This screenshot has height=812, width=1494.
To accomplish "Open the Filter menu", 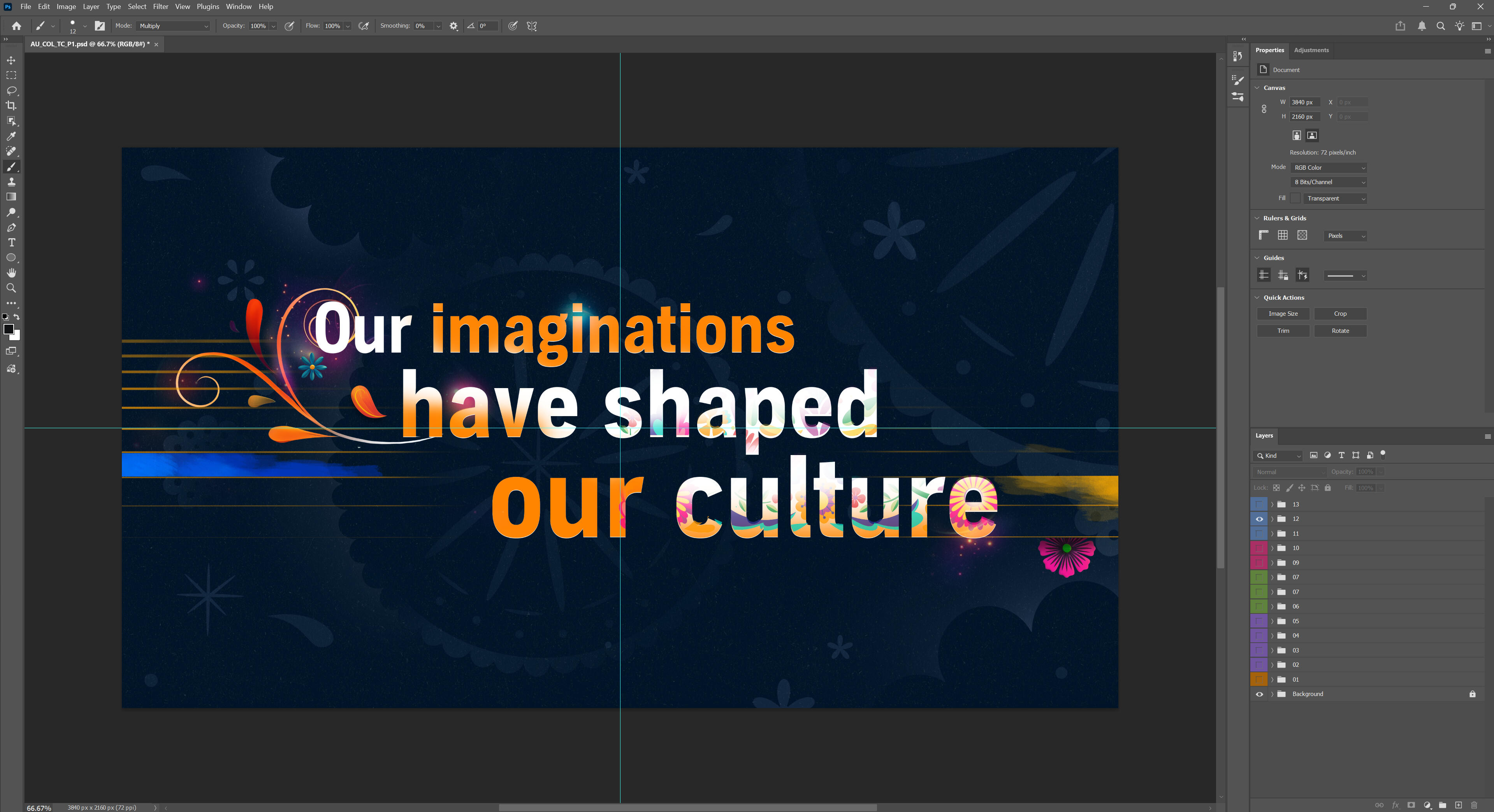I will [x=160, y=6].
